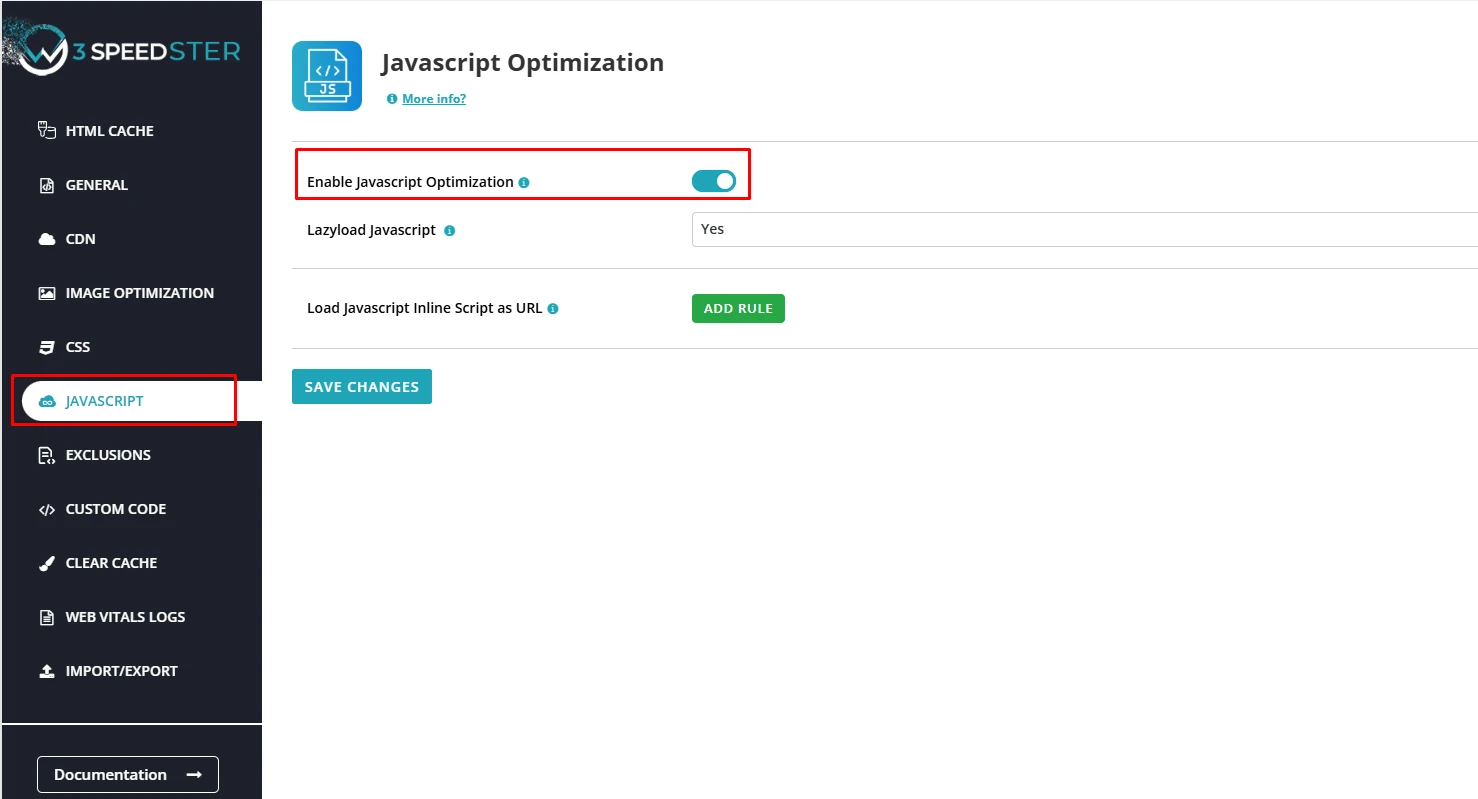Click the Documentation button at sidebar bottom
Image resolution: width=1478 pixels, height=799 pixels.
point(127,774)
